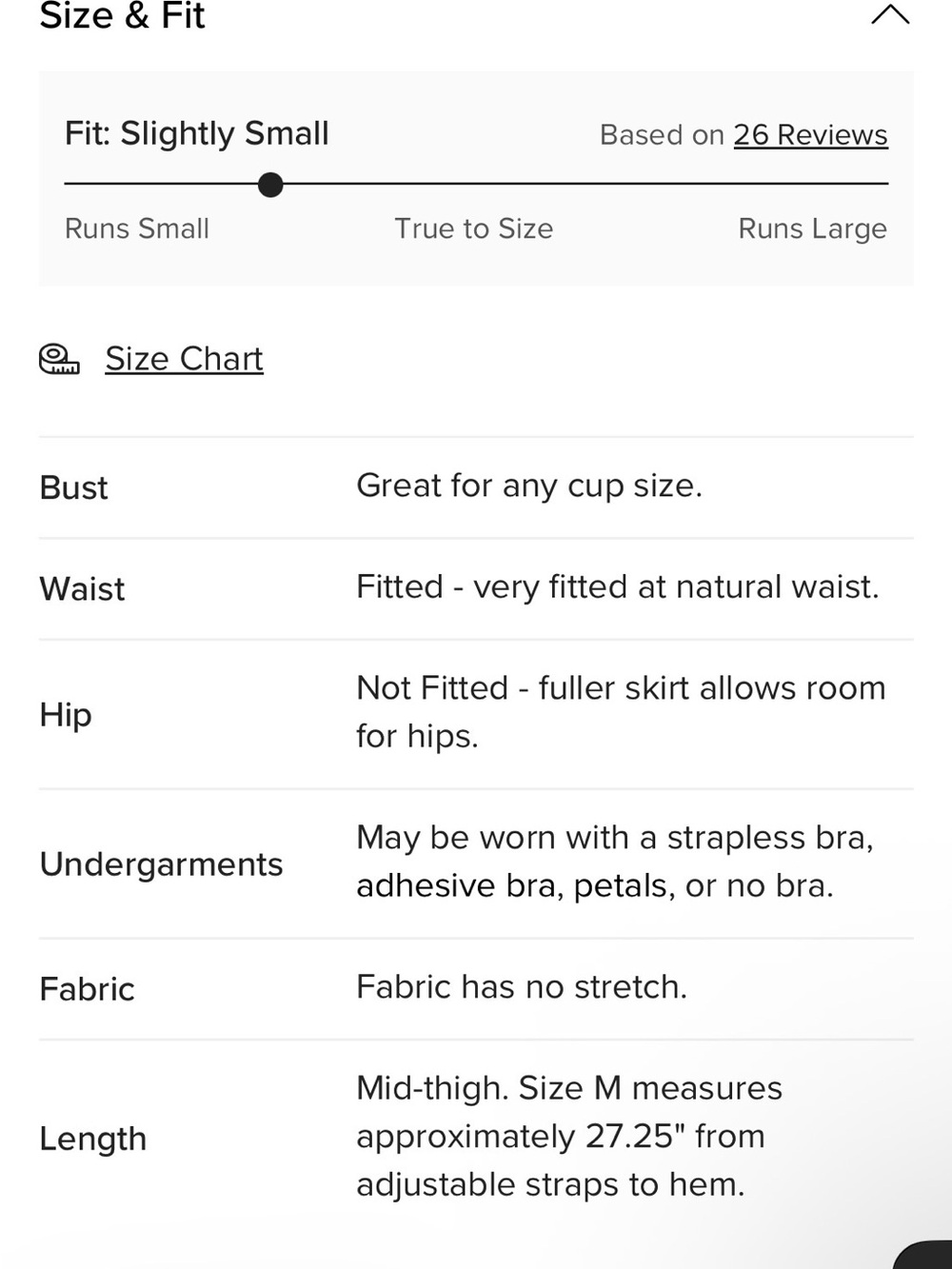This screenshot has width=952, height=1269.
Task: Click the 'Great for any cup size' text
Action: tap(529, 486)
